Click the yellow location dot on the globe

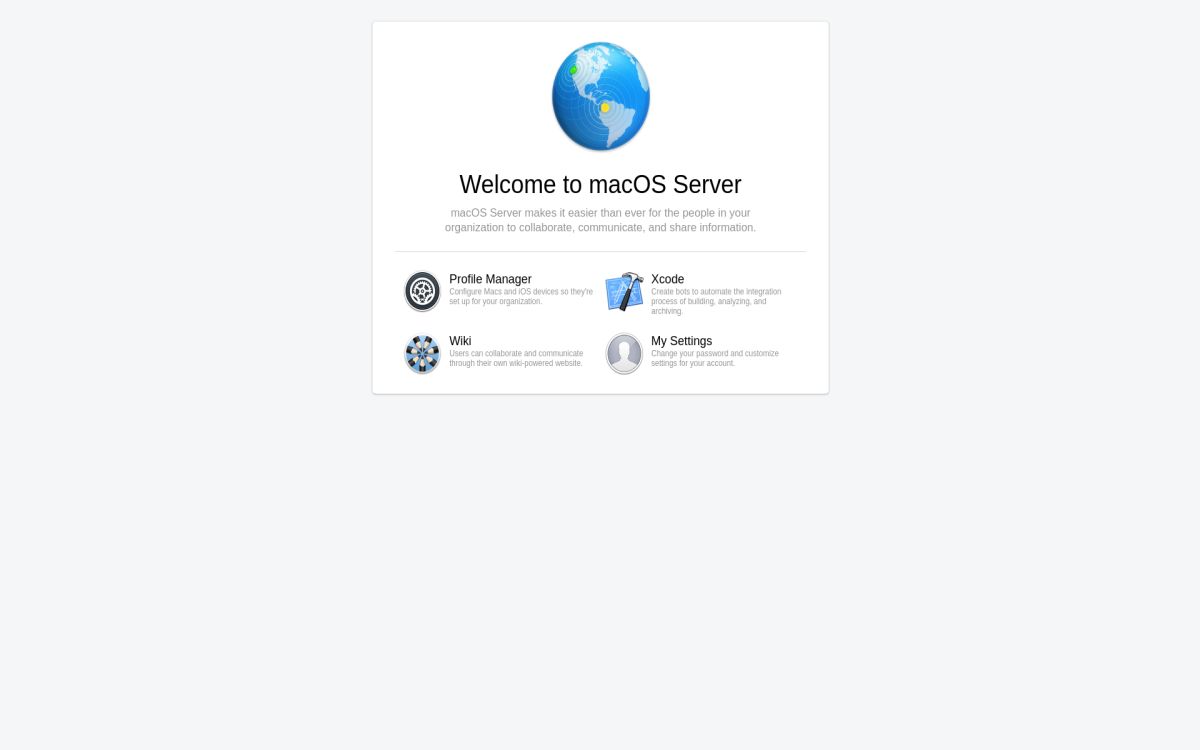[x=605, y=107]
